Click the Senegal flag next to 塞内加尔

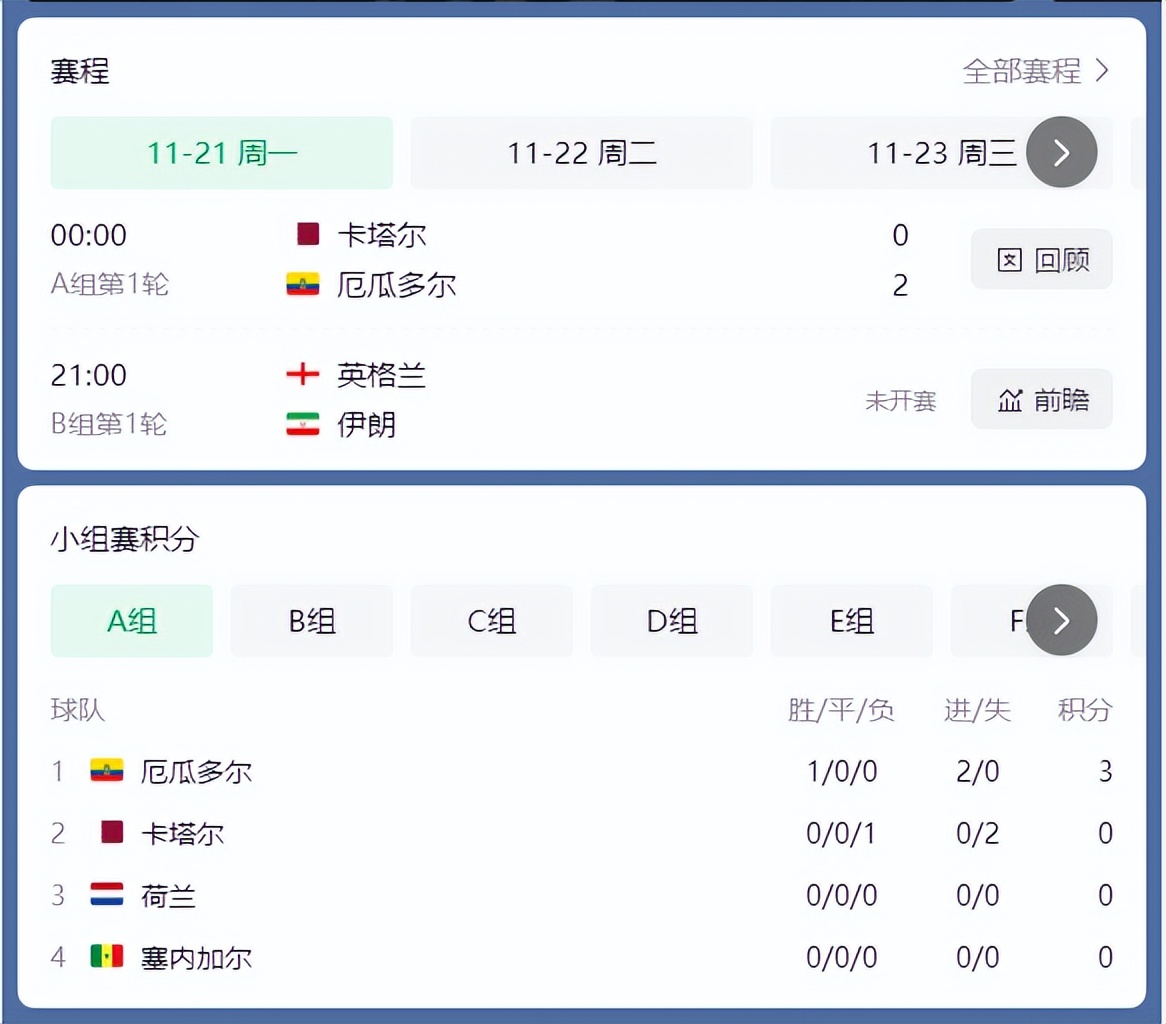tap(106, 957)
